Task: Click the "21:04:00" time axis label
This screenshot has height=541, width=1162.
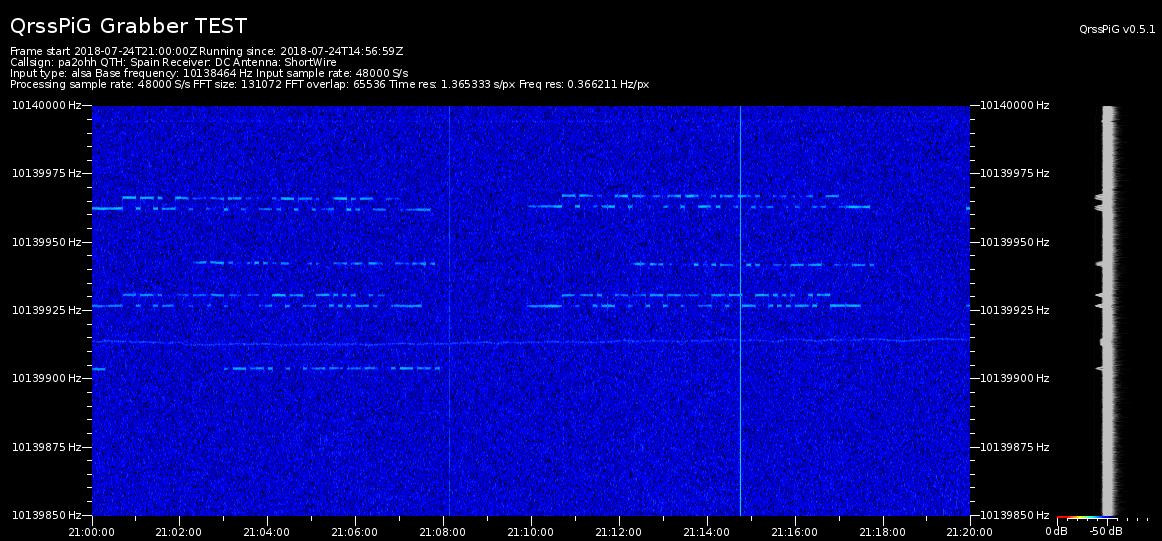Action: pos(268,532)
